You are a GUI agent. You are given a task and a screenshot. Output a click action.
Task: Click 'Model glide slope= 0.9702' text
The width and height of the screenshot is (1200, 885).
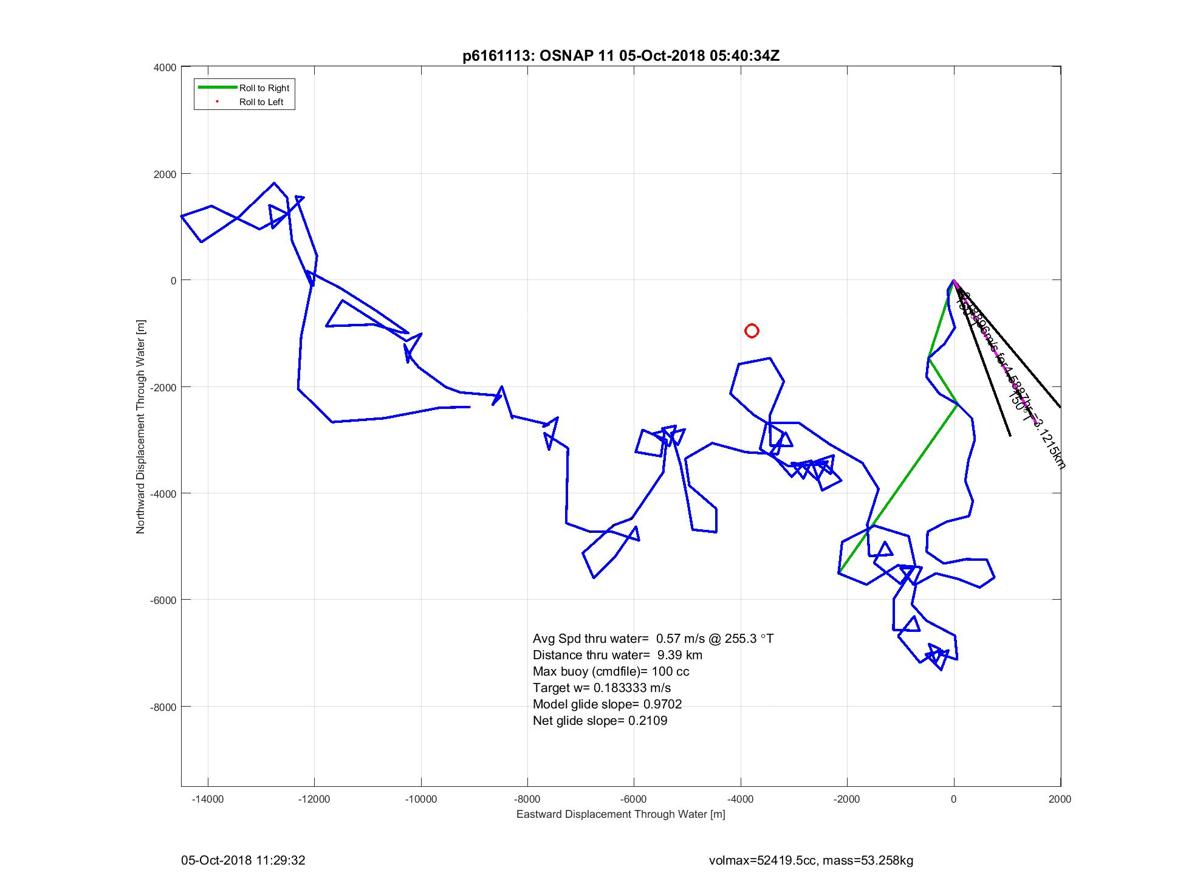coord(608,704)
